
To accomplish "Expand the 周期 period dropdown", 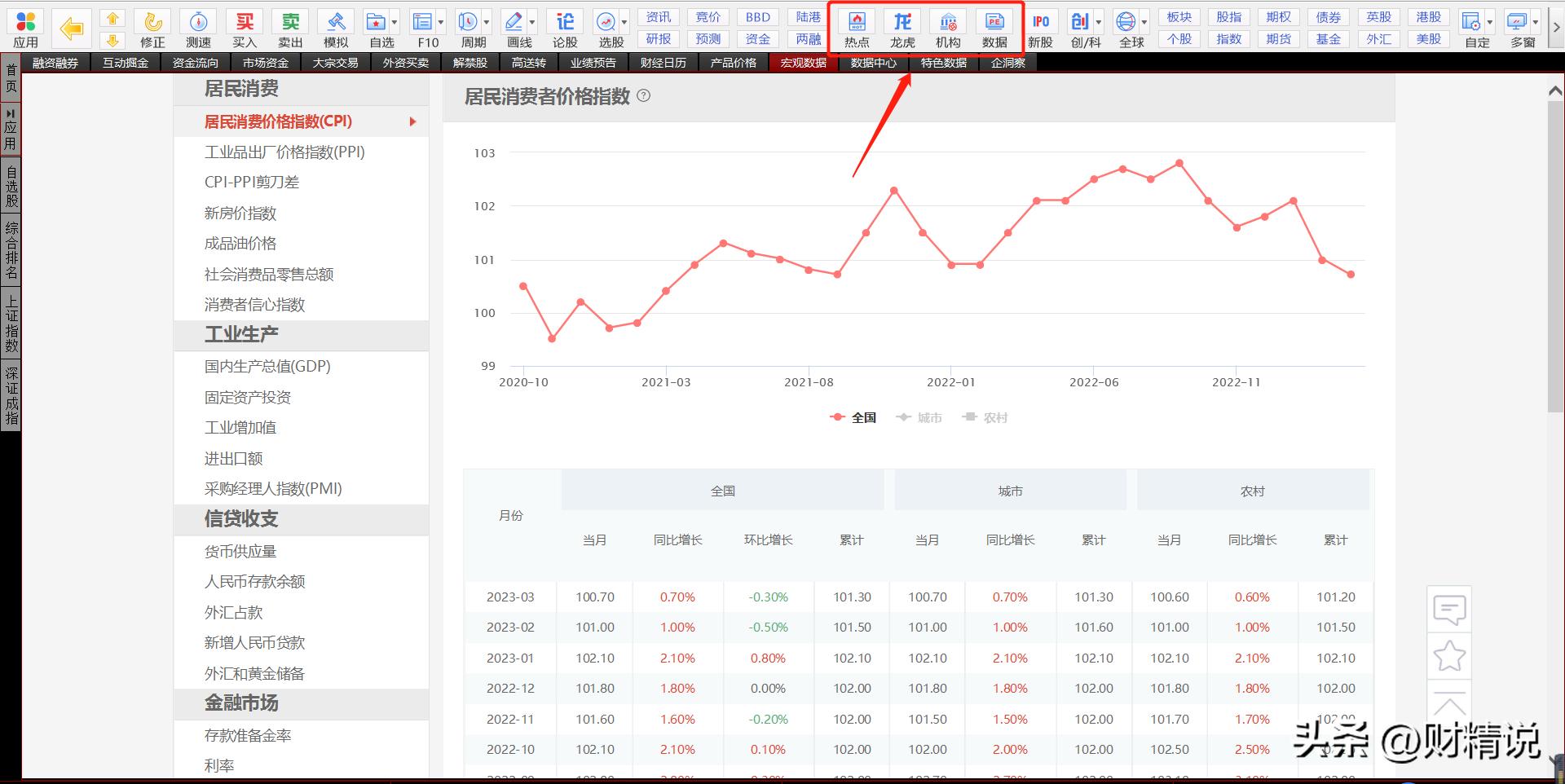I will (x=487, y=22).
